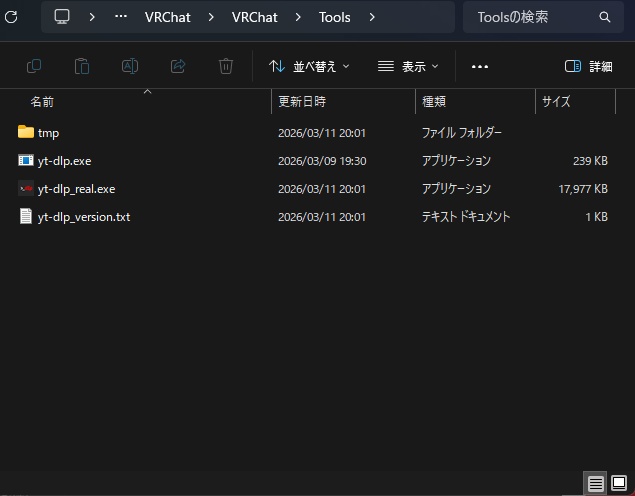Expand the chevron after the PC icon
The width and height of the screenshot is (635, 496).
tap(92, 17)
